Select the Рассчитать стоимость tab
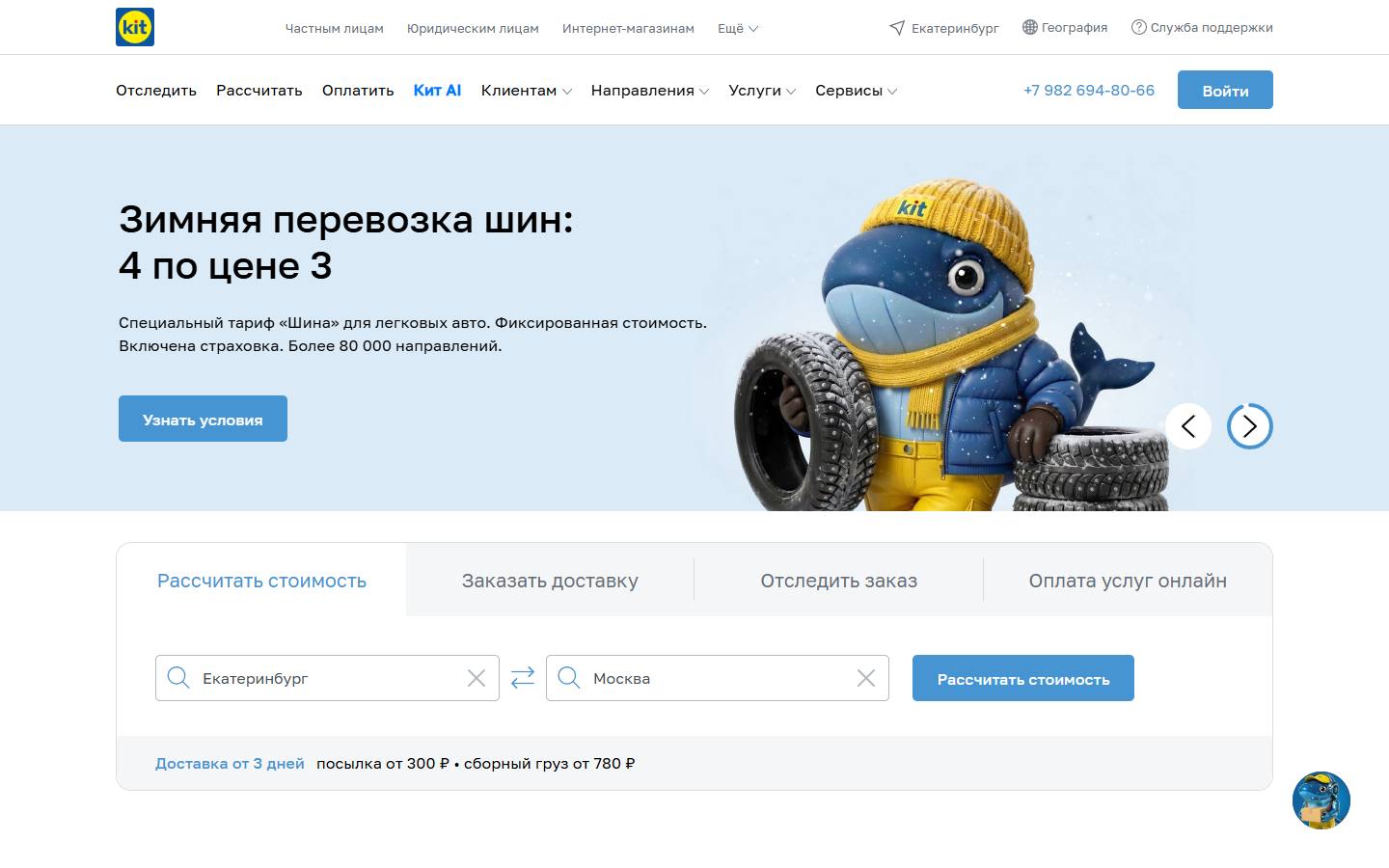Viewport: 1389px width, 868px height. (261, 581)
